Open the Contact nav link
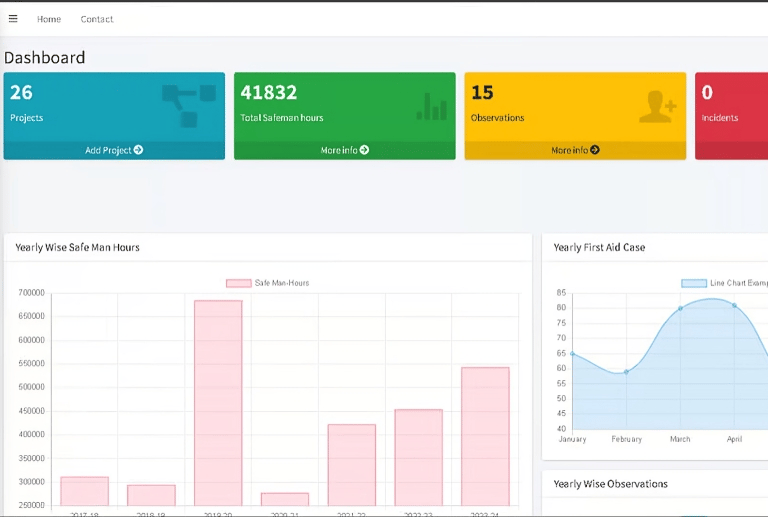768x517 pixels. (x=97, y=19)
